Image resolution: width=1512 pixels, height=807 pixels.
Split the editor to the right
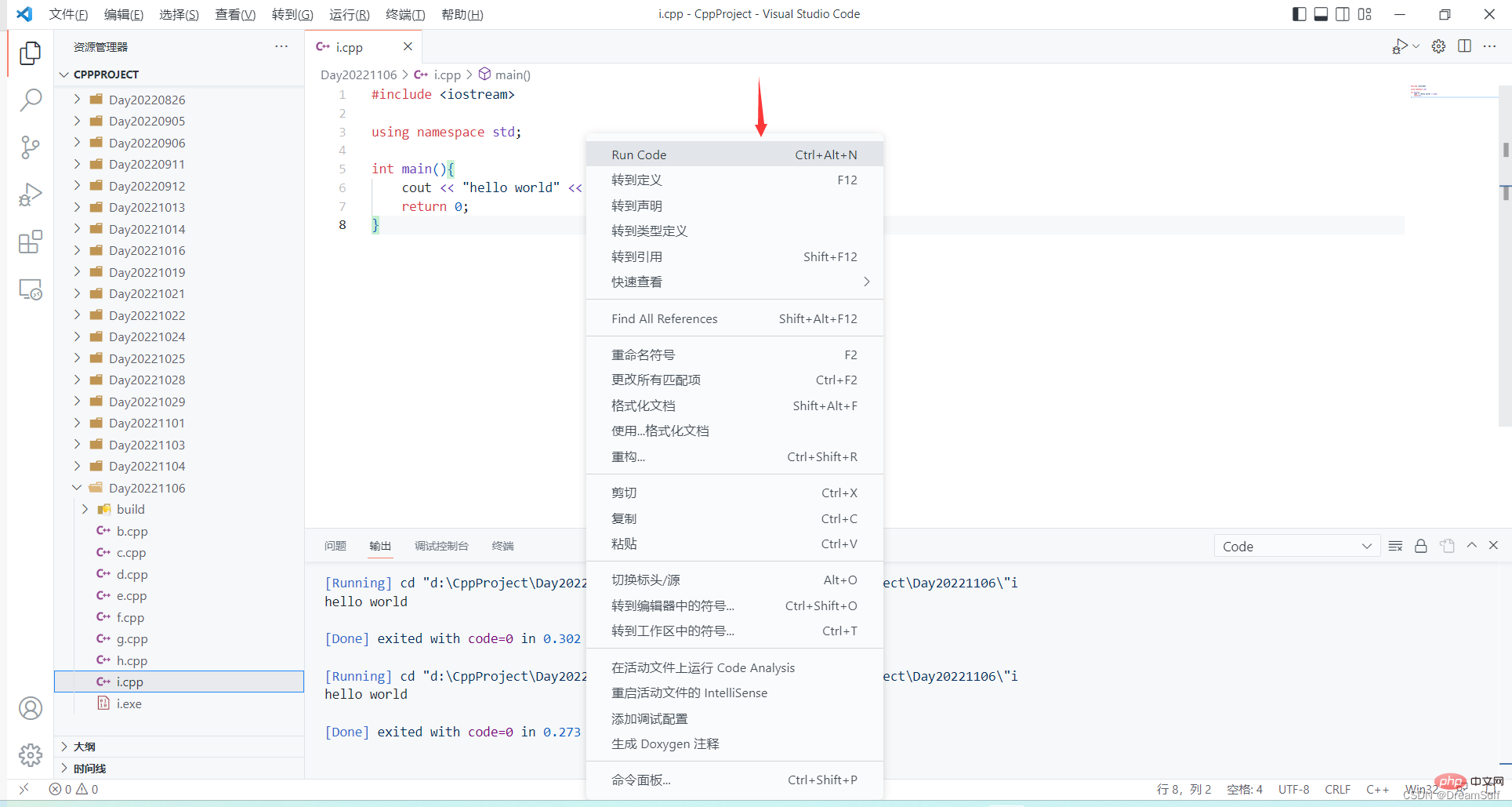pos(1463,46)
